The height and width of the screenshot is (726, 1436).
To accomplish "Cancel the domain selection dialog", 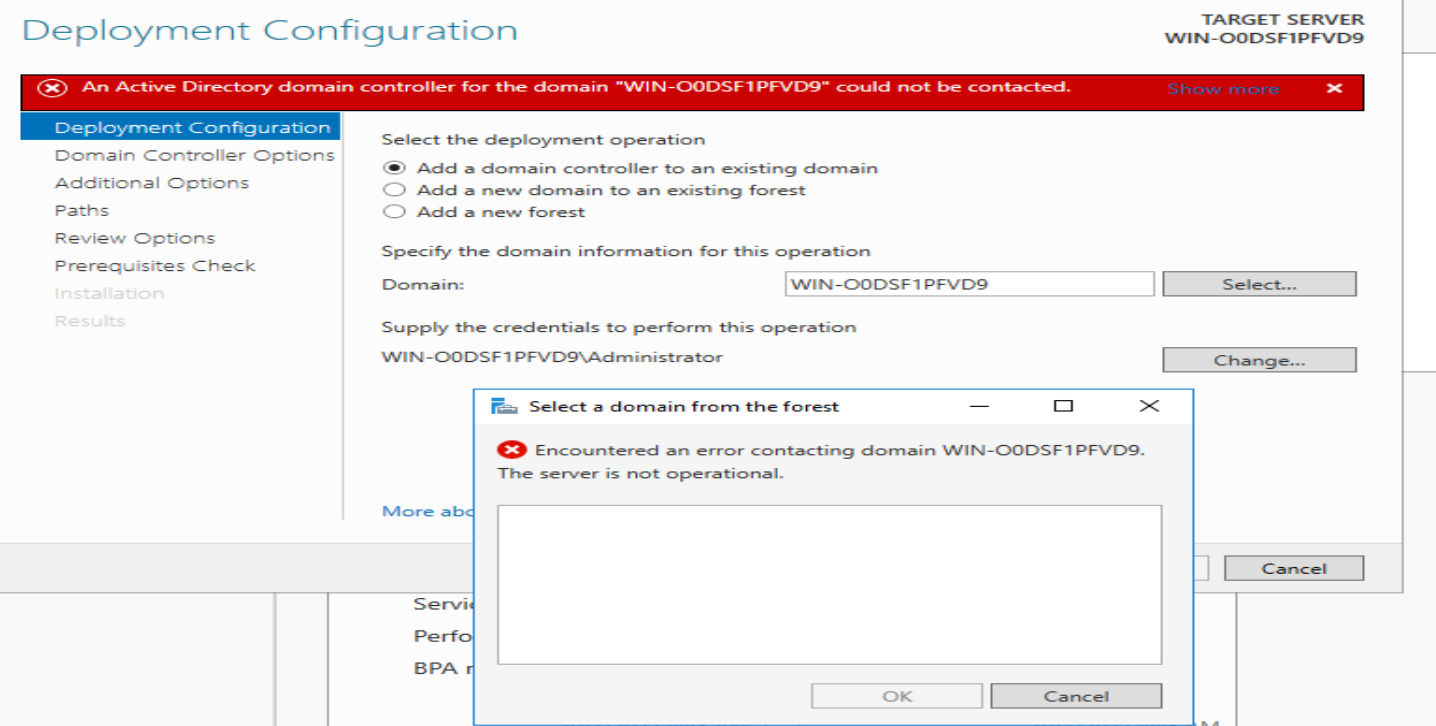I will click(1075, 695).
